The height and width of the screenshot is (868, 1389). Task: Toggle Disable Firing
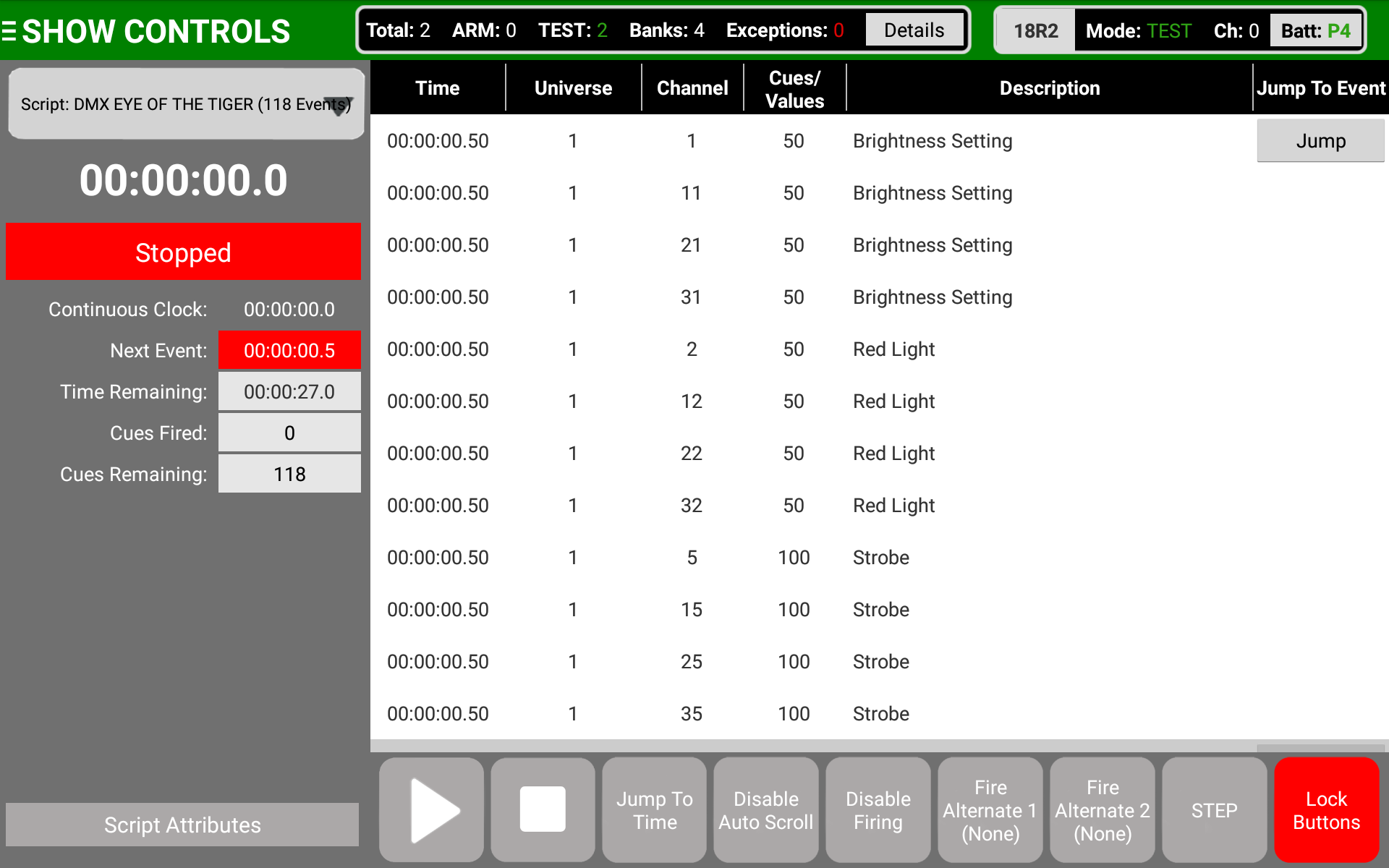878,809
